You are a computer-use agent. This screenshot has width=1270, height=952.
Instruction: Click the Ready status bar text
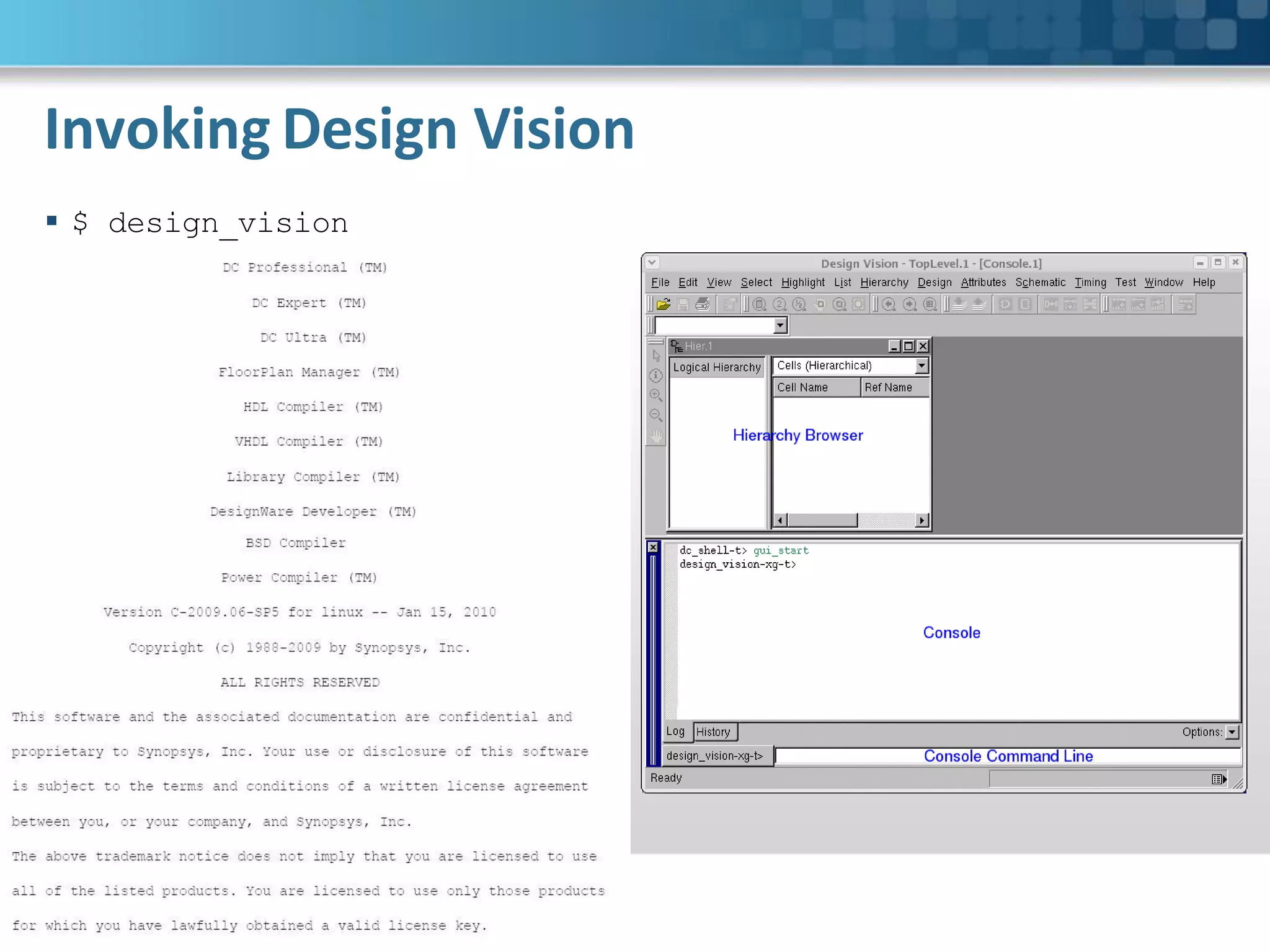[666, 778]
